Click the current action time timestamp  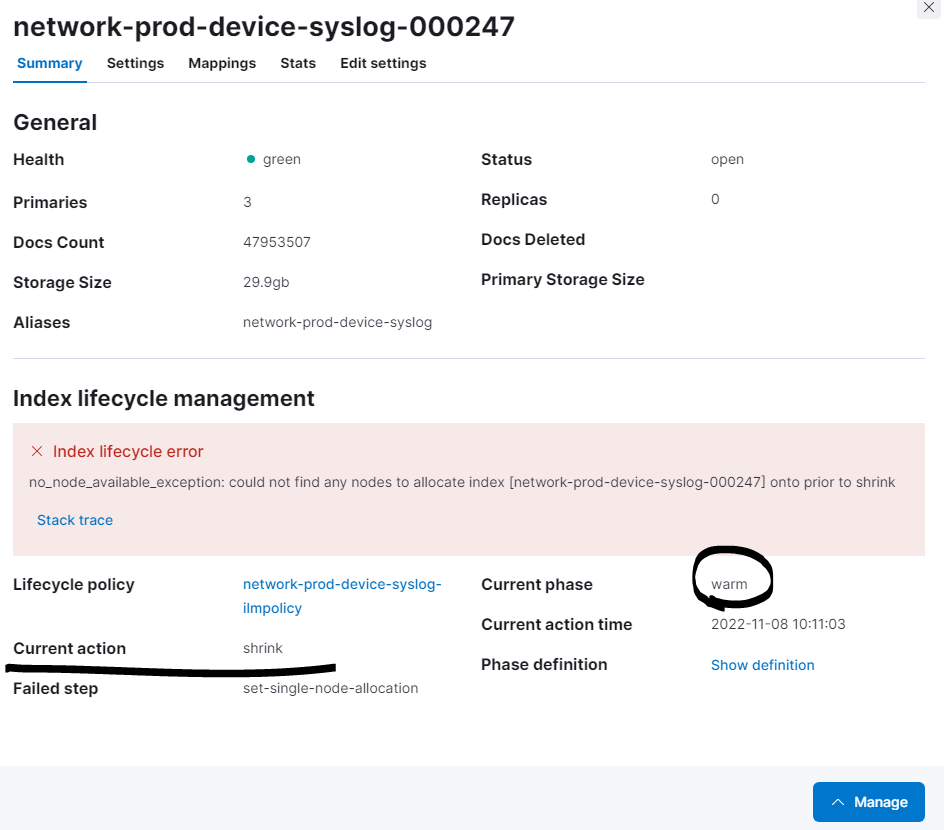tap(778, 624)
